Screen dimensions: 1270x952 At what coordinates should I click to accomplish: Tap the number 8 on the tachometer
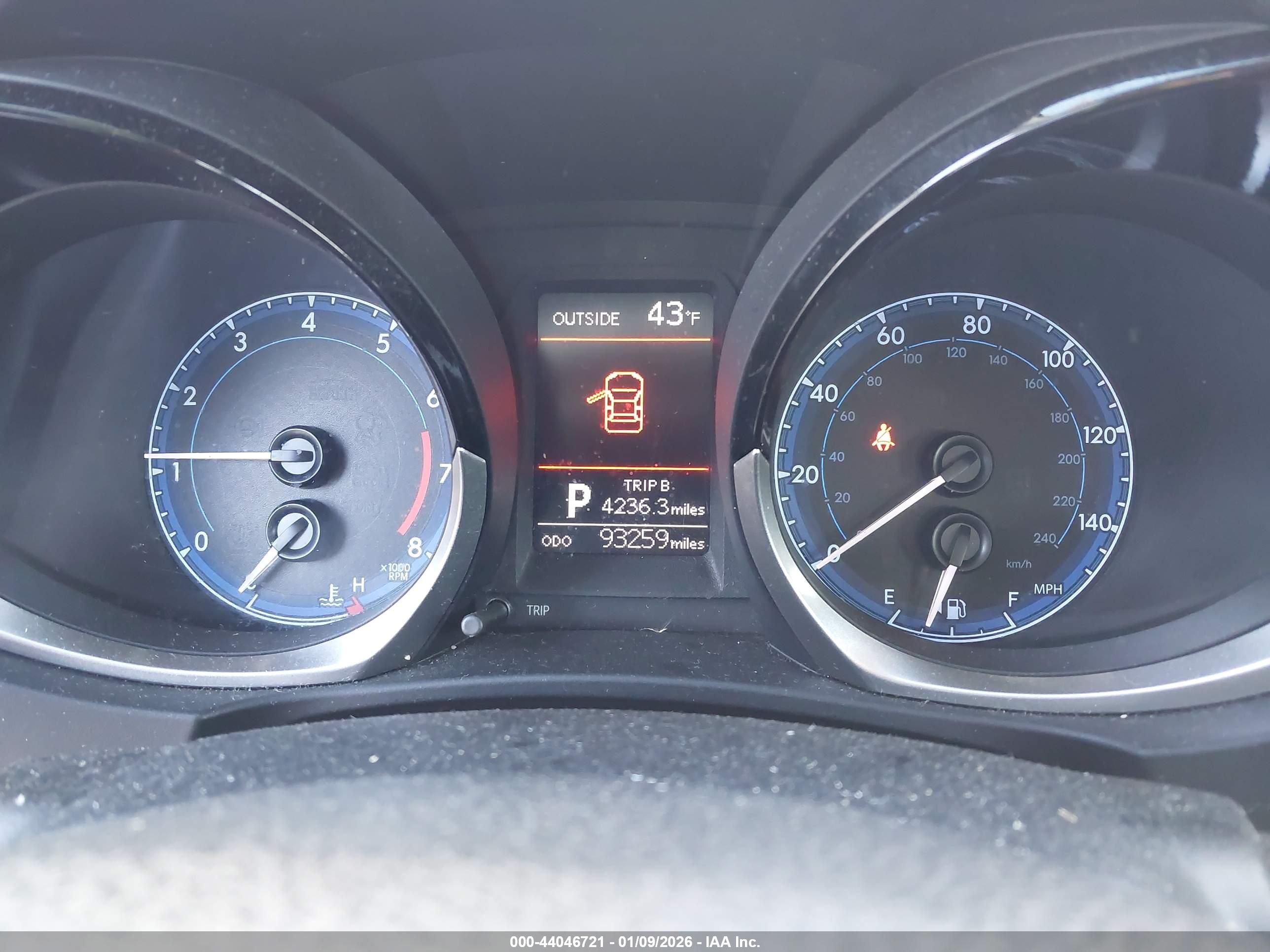[x=415, y=547]
